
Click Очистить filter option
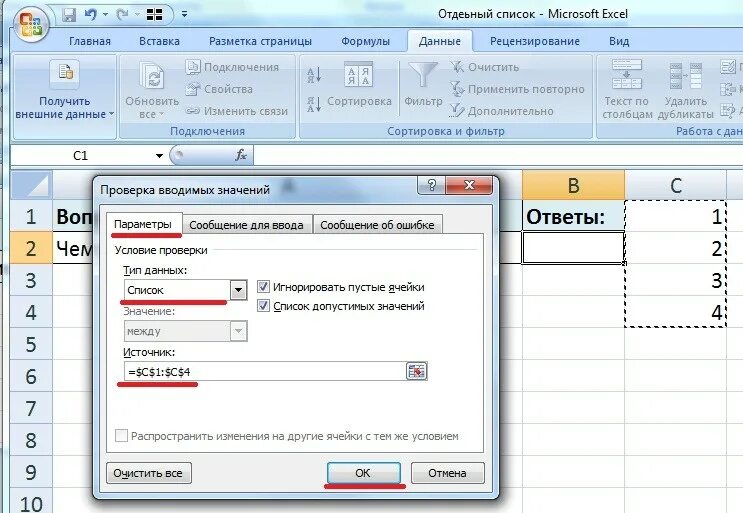tap(484, 67)
